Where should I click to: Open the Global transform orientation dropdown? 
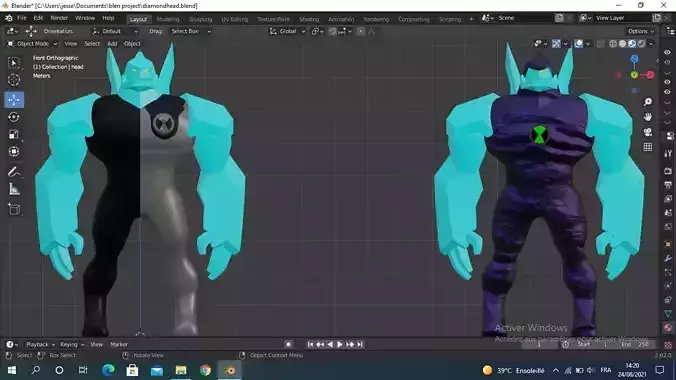287,31
